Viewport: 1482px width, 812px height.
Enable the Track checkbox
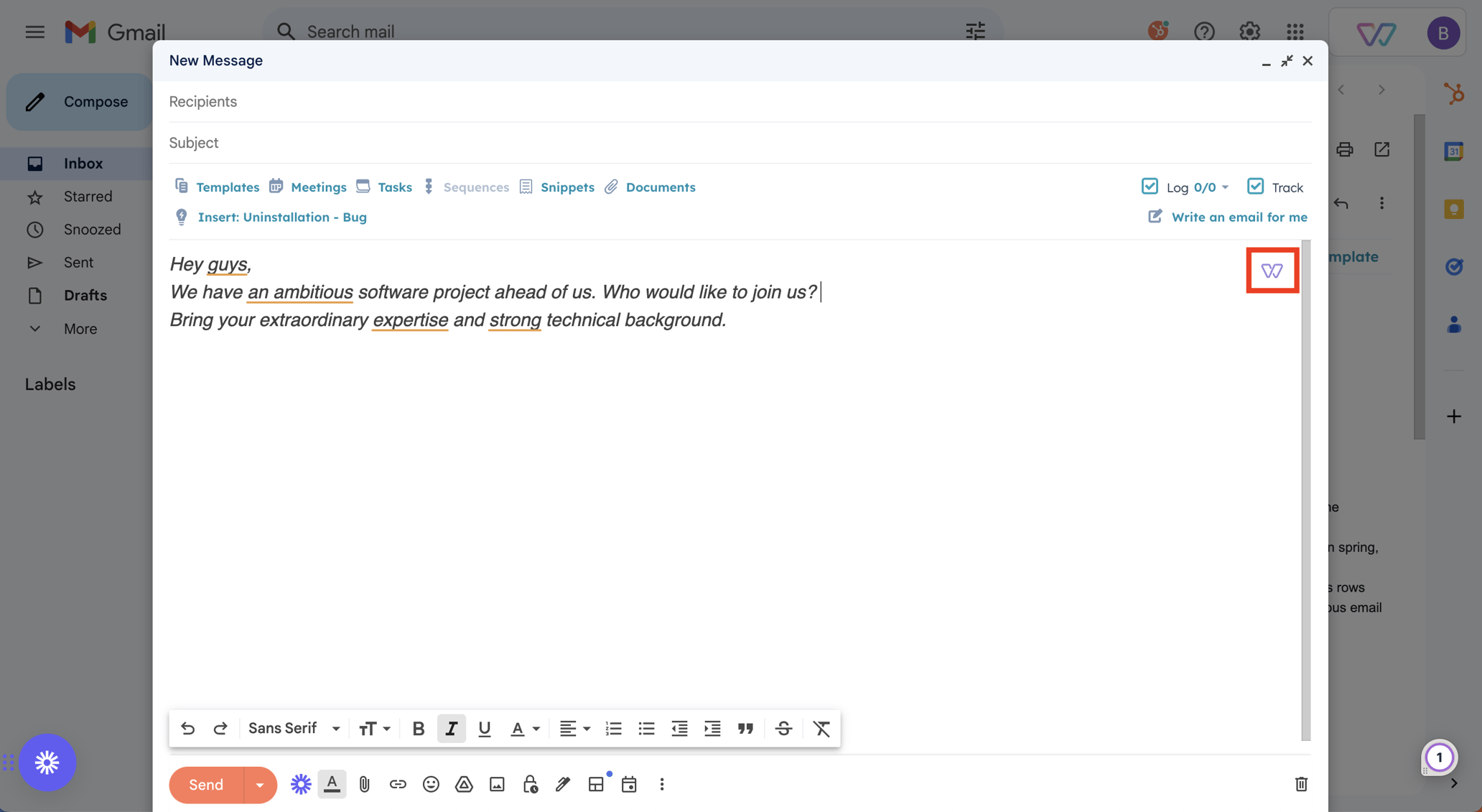(1255, 186)
